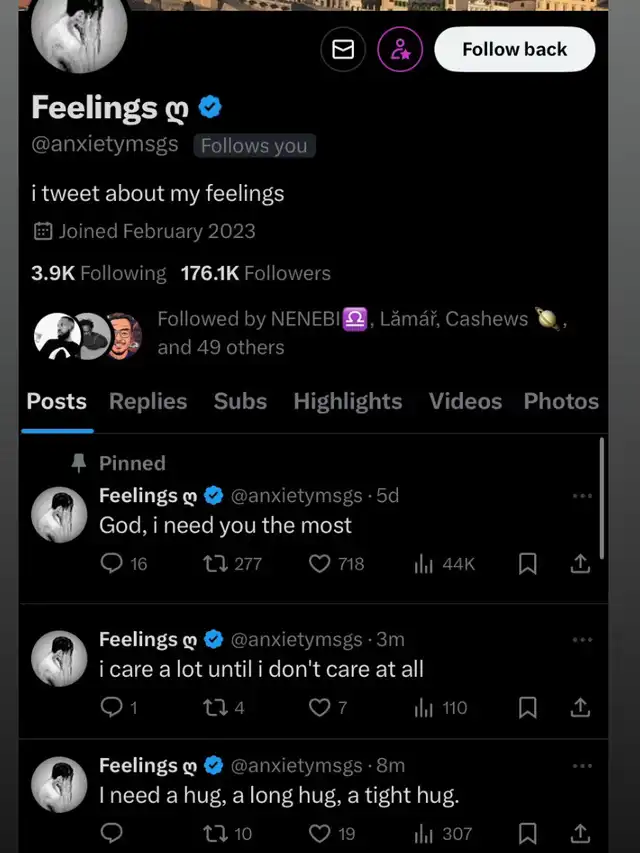Like the "God, i need you" post
The height and width of the screenshot is (853, 640).
320,564
